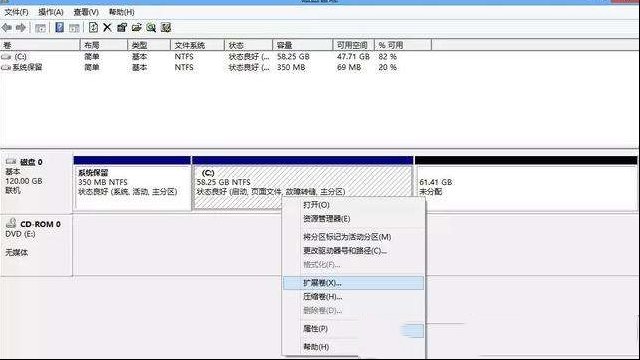Click the open folder toolbar icon
This screenshot has height=360, width=640.
pos(137,27)
